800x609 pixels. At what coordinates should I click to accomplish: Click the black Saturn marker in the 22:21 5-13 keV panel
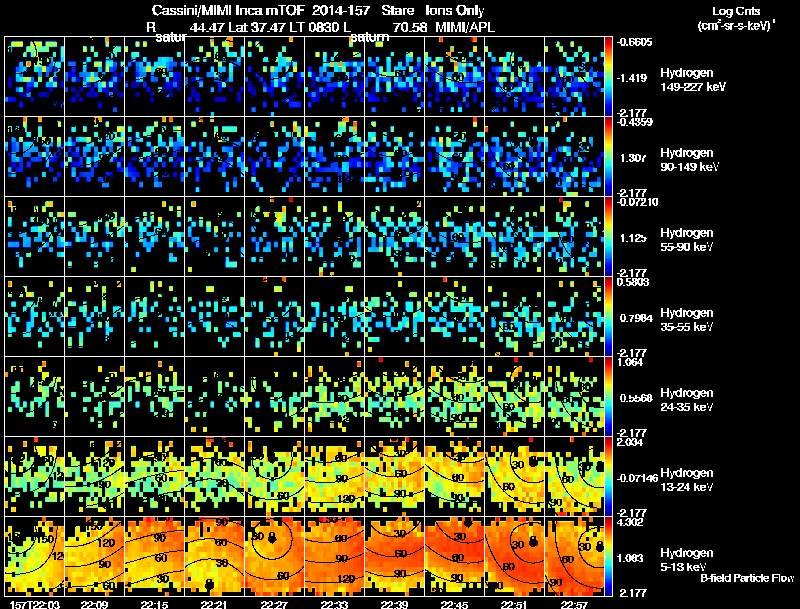pos(209,585)
